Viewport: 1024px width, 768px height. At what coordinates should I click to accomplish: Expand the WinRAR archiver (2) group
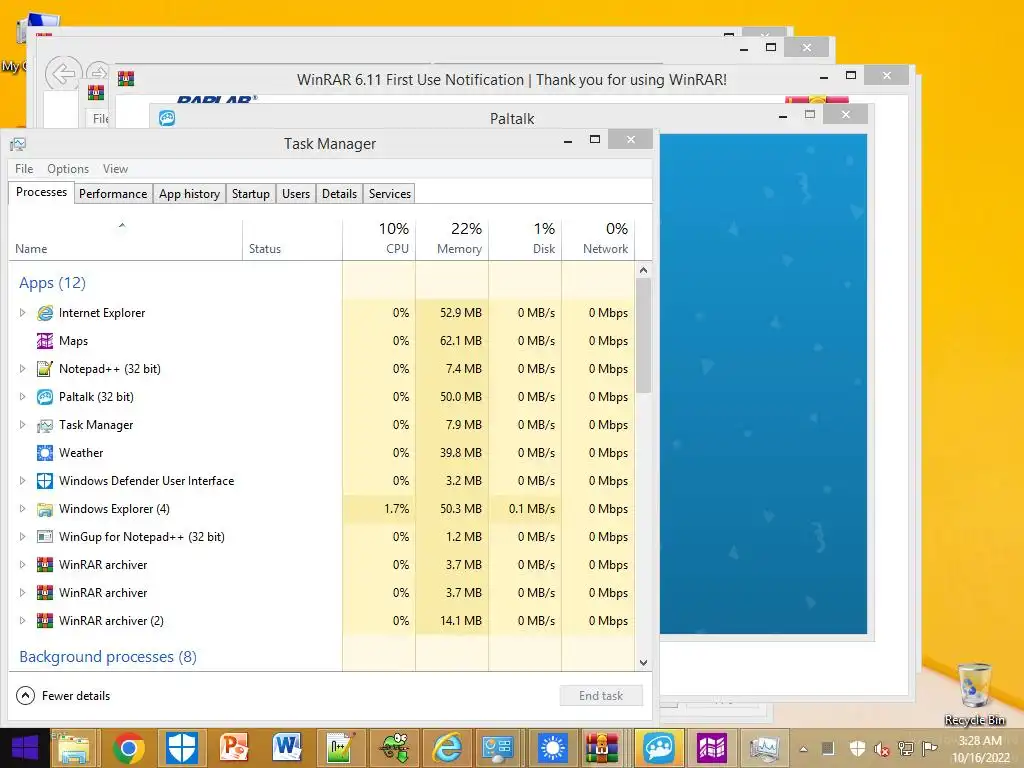pyautogui.click(x=22, y=620)
